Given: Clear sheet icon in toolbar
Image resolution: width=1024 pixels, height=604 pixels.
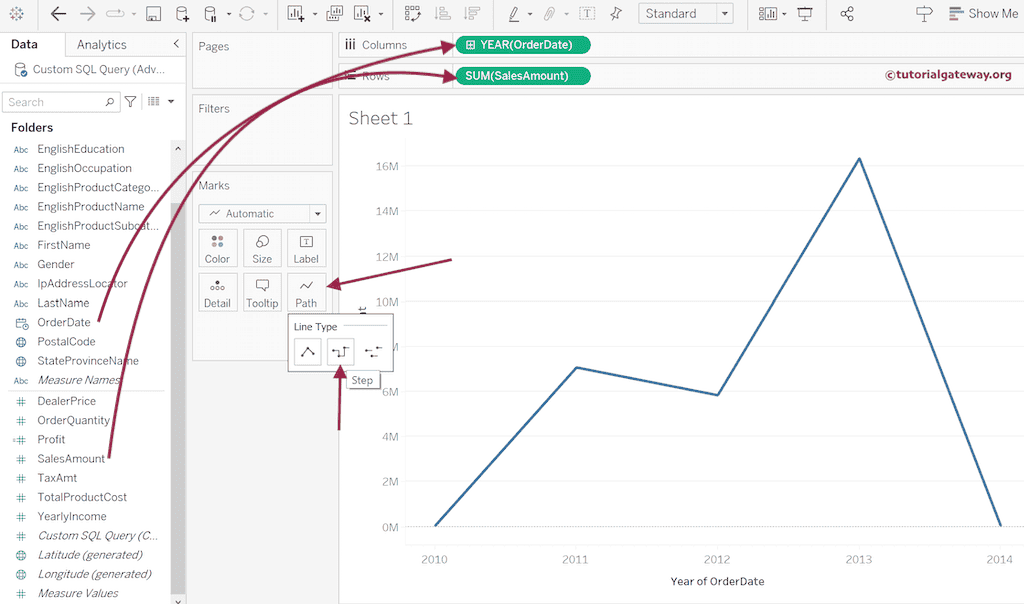Looking at the screenshot, I should (362, 14).
